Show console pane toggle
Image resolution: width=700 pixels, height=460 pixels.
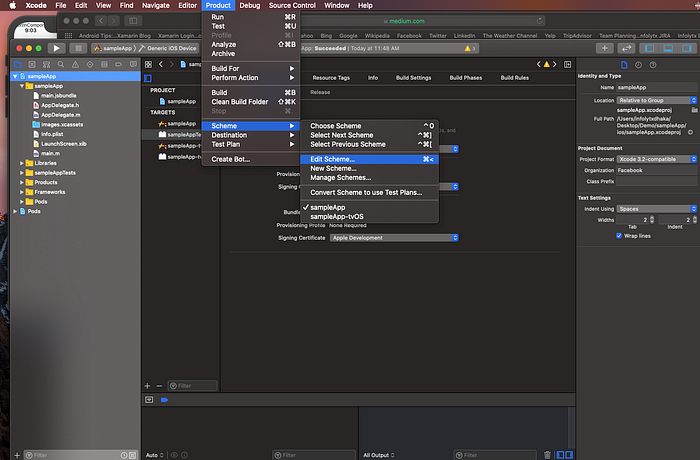pos(569,455)
